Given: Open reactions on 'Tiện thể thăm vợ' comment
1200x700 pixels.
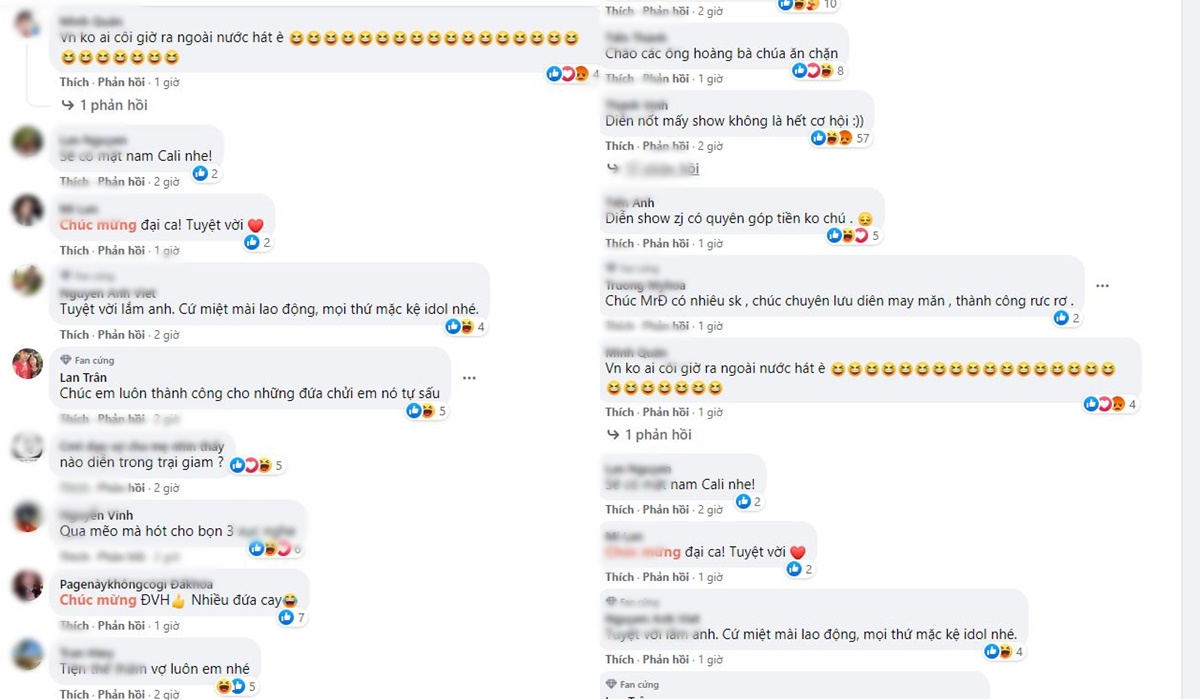Looking at the screenshot, I should click(236, 686).
